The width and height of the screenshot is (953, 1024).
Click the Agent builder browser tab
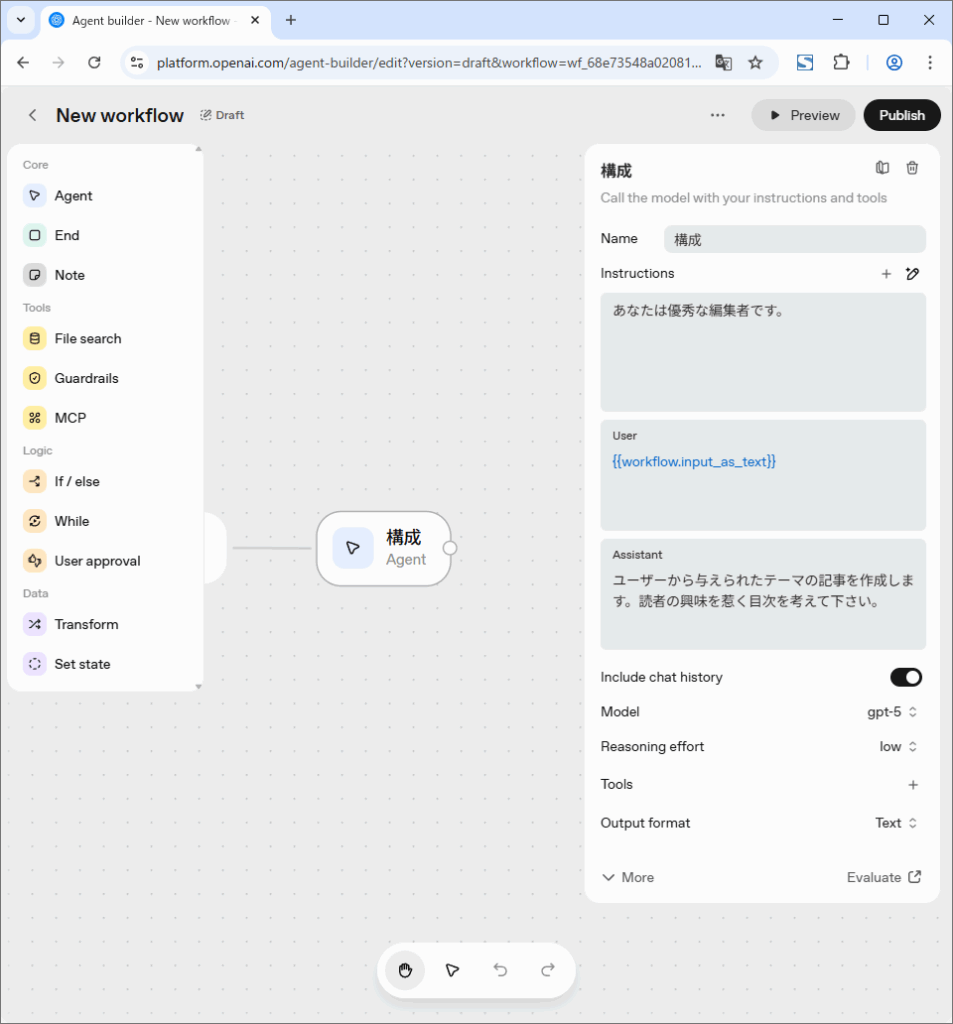[150, 20]
